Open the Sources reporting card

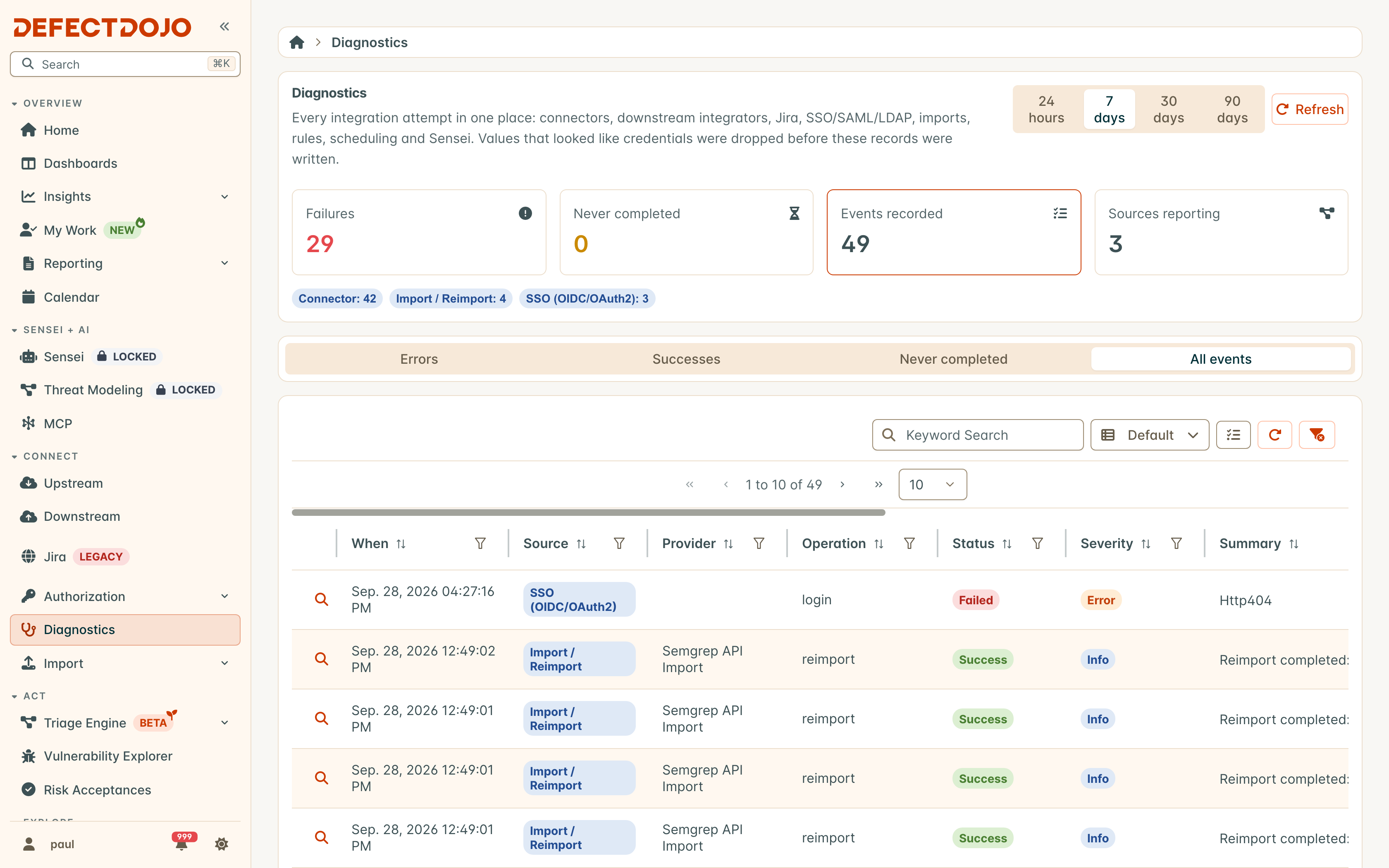pos(1221,232)
